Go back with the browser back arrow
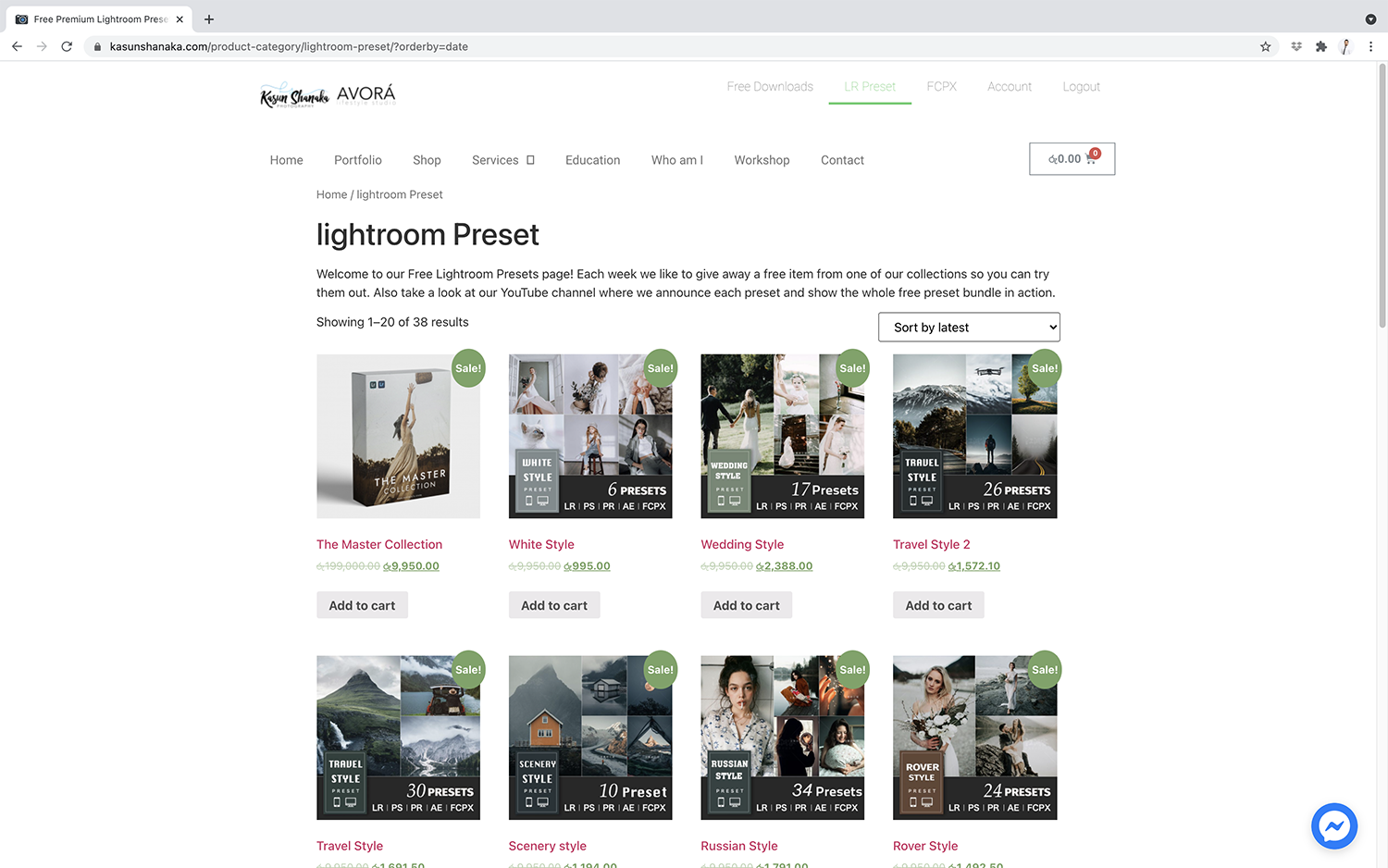Image resolution: width=1388 pixels, height=868 pixels. pyautogui.click(x=17, y=46)
